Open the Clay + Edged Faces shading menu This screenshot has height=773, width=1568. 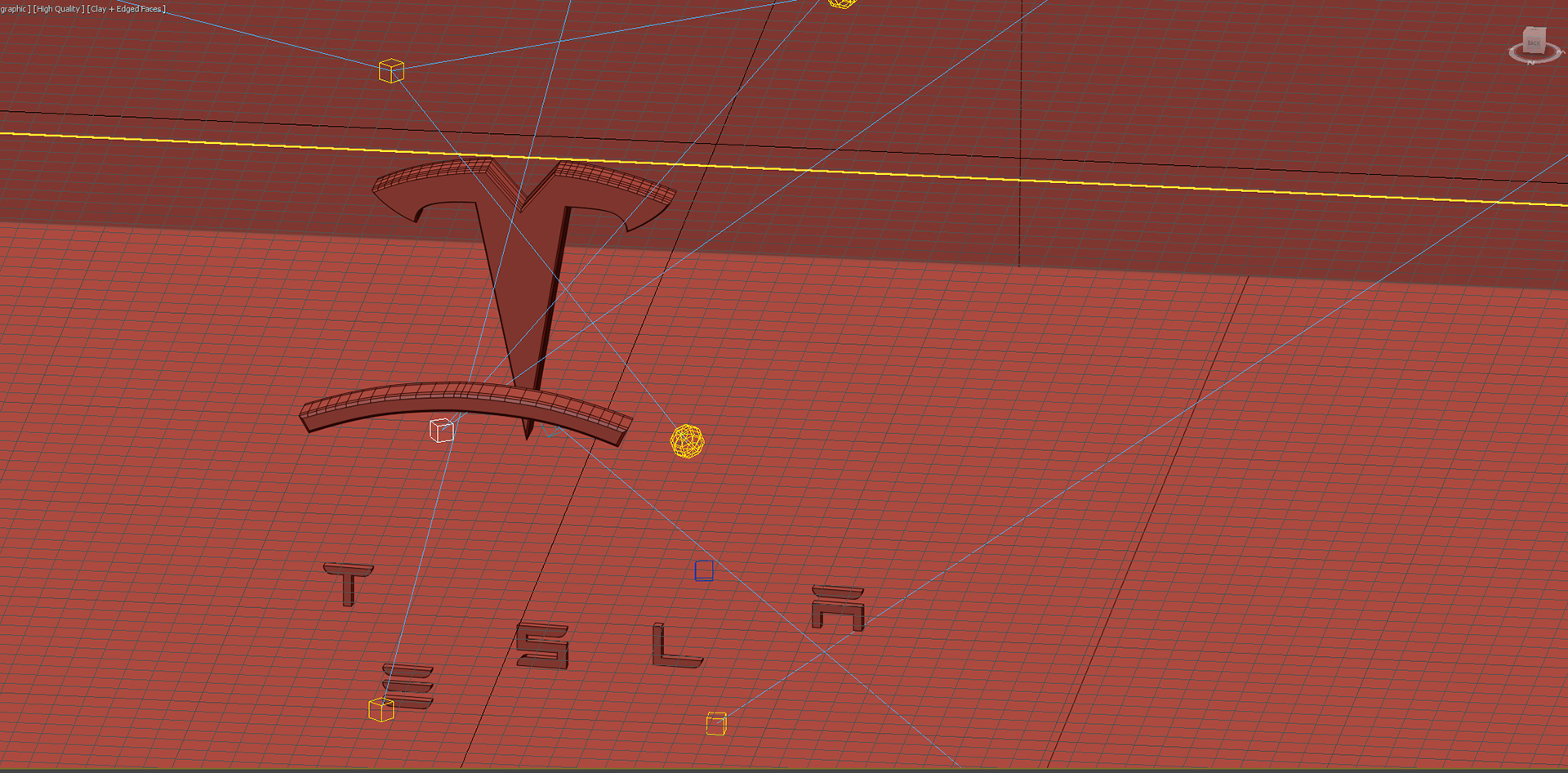[x=127, y=9]
